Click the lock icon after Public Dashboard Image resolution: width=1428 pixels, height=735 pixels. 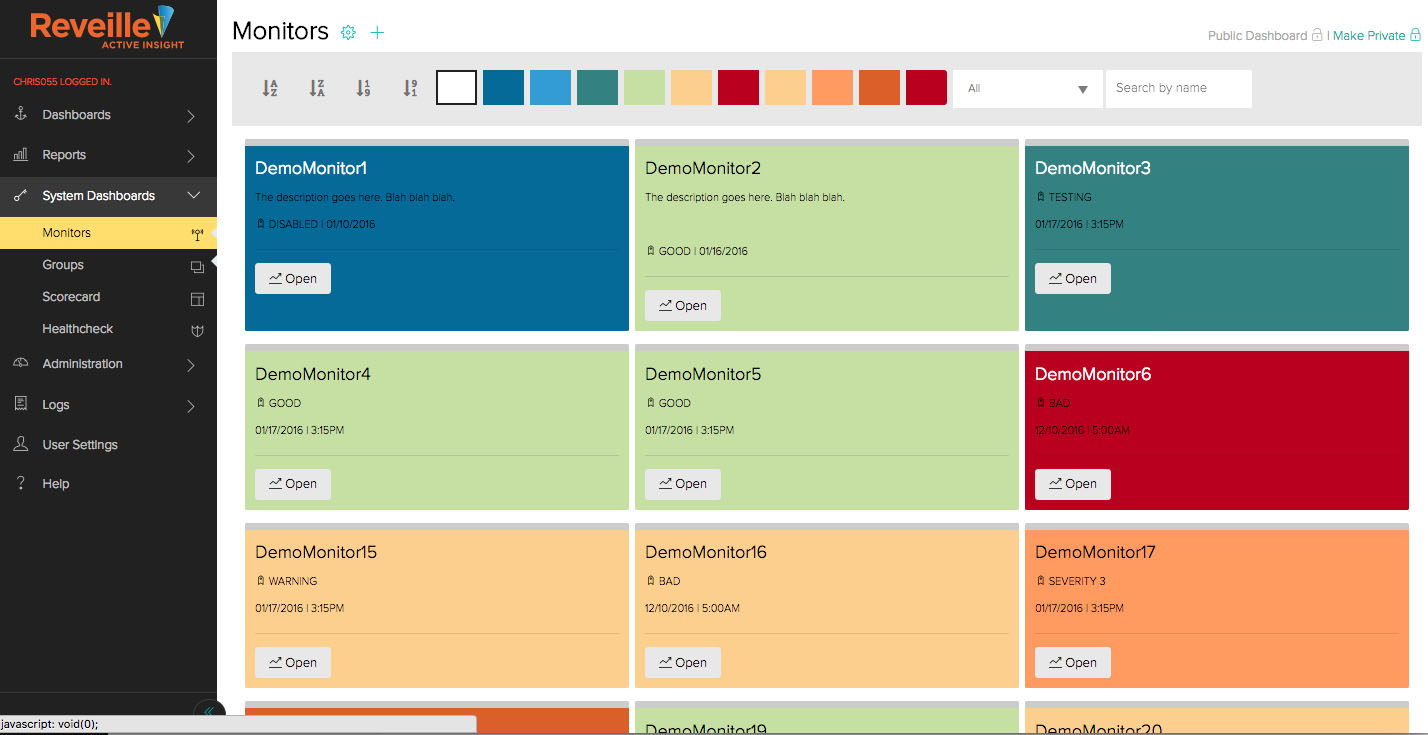[1317, 35]
